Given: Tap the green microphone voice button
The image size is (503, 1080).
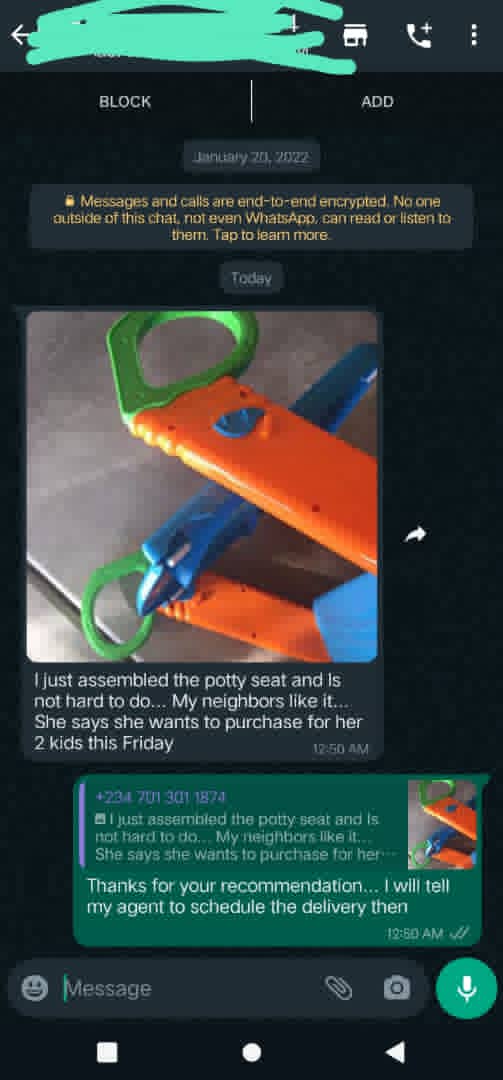Looking at the screenshot, I should tap(466, 988).
